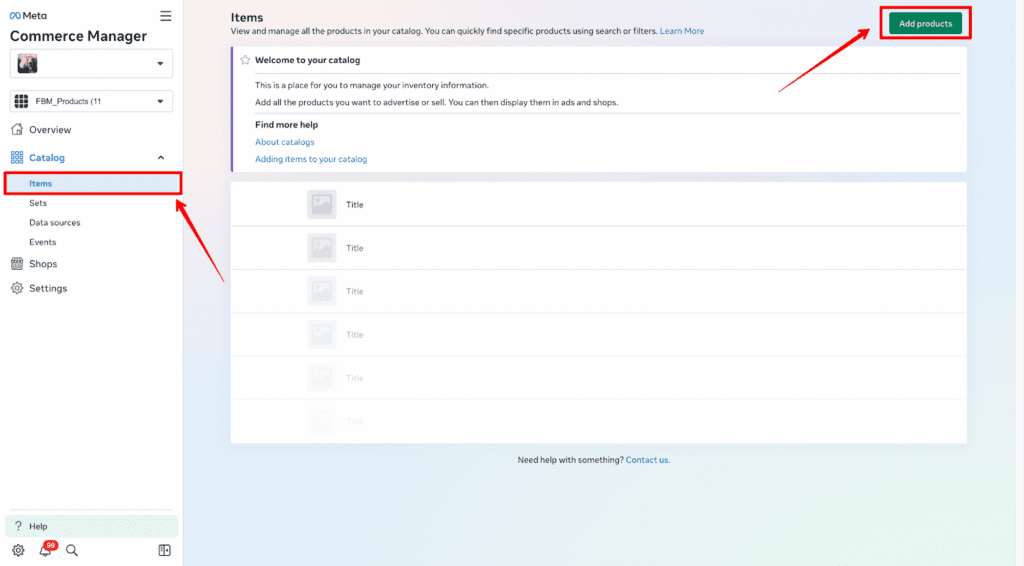1024x566 pixels.
Task: Click the Shops storefront icon
Action: click(x=17, y=264)
